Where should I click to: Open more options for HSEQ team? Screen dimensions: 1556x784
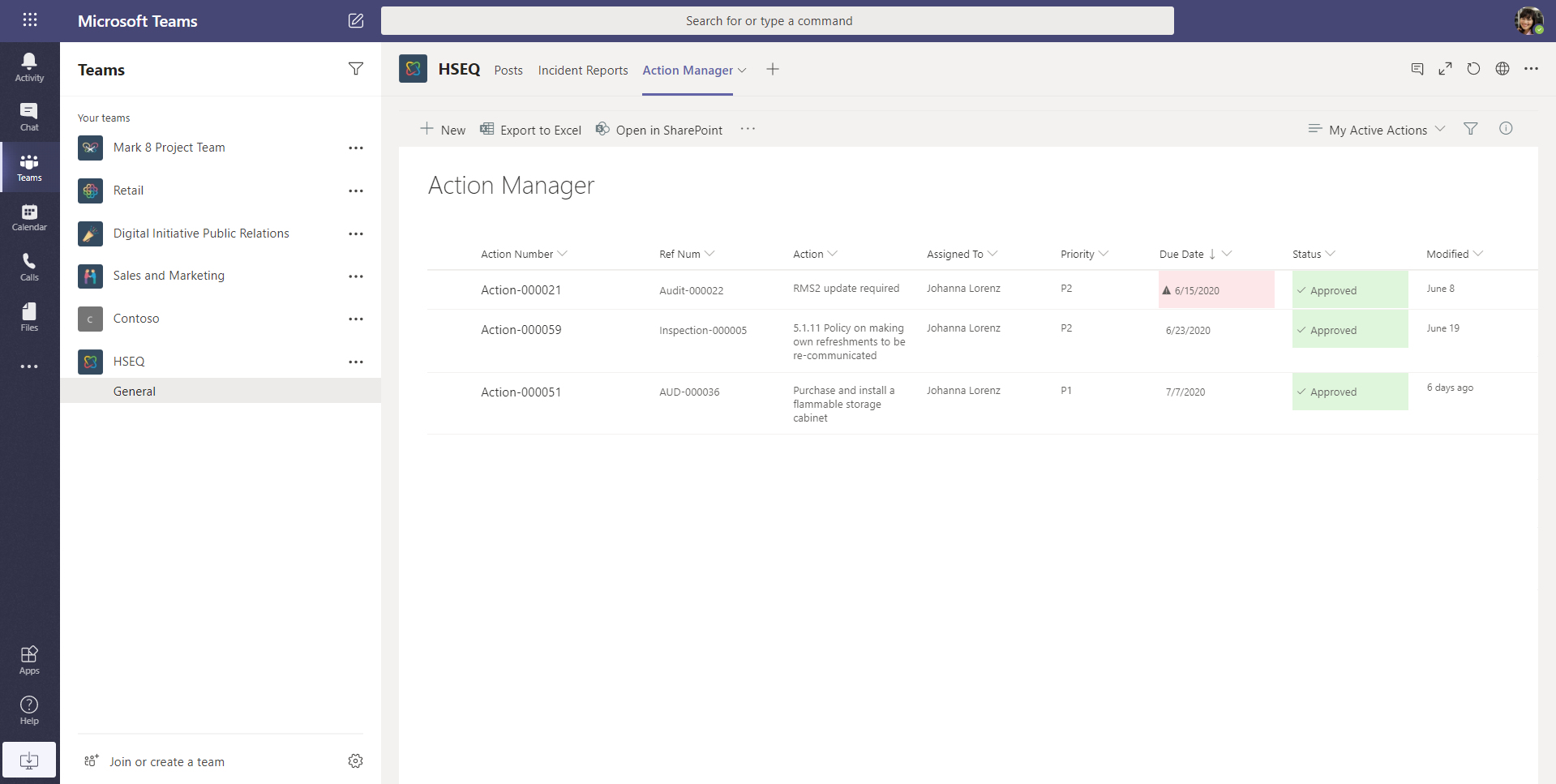[x=356, y=362]
